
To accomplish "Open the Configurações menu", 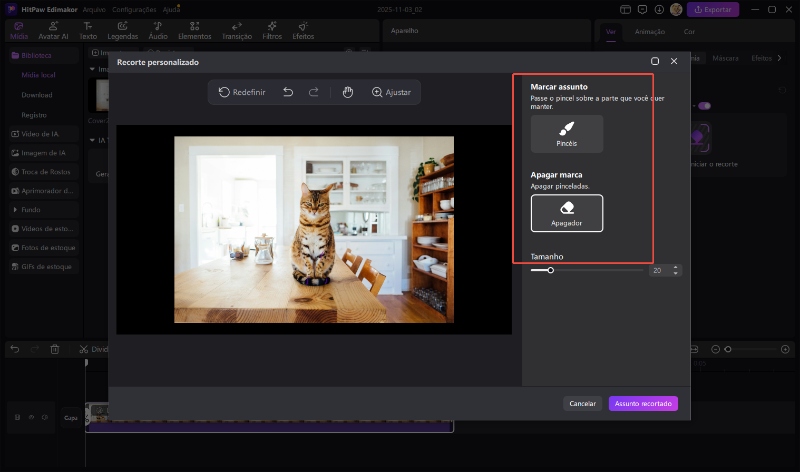I will [133, 9].
